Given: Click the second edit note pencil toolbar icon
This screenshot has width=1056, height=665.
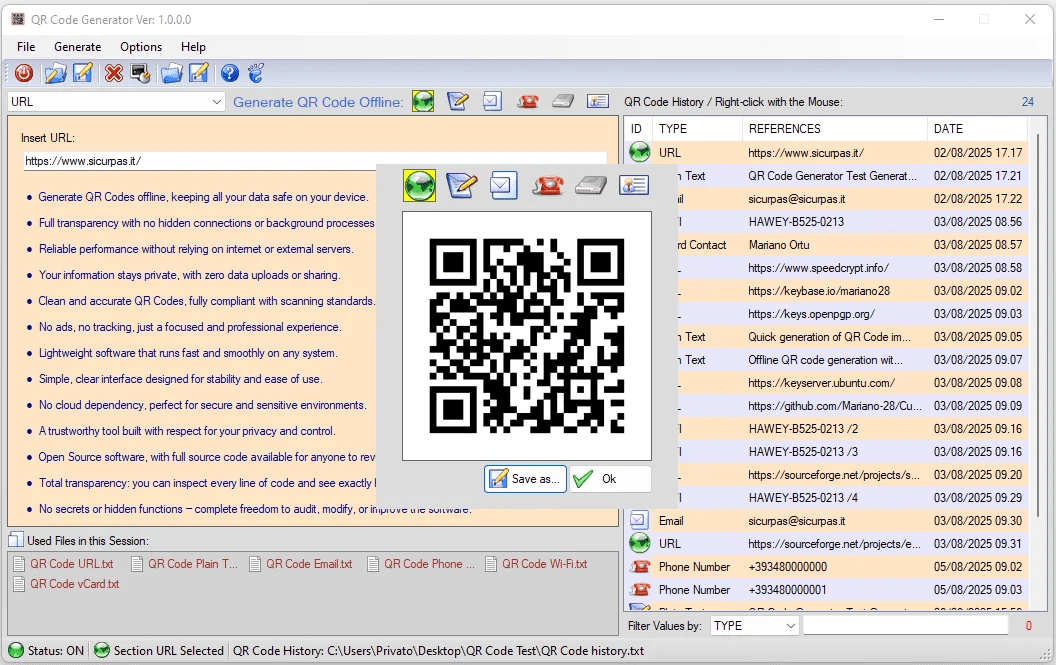Looking at the screenshot, I should [199, 73].
